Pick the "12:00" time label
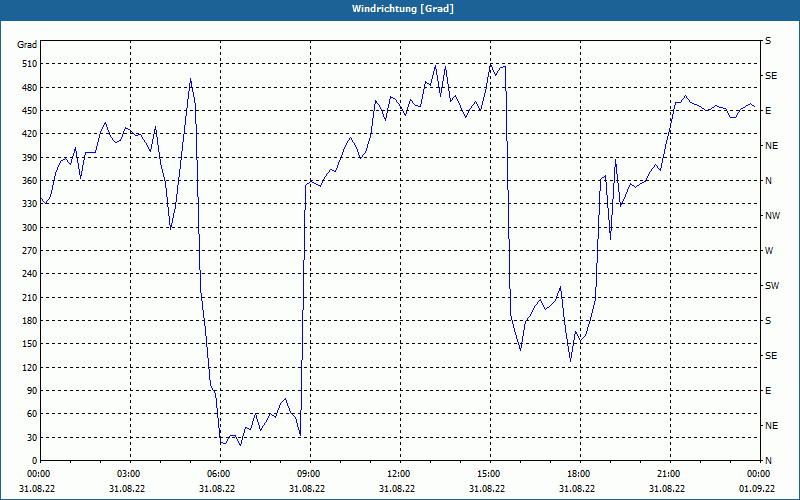This screenshot has height=500, width=800. [x=397, y=474]
